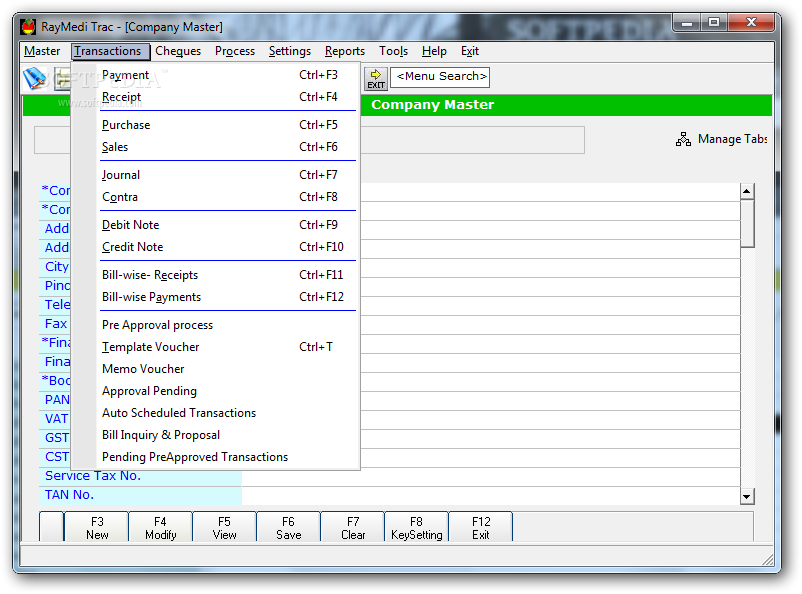Open the Process menu
Image resolution: width=802 pixels, height=594 pixels.
pos(235,51)
